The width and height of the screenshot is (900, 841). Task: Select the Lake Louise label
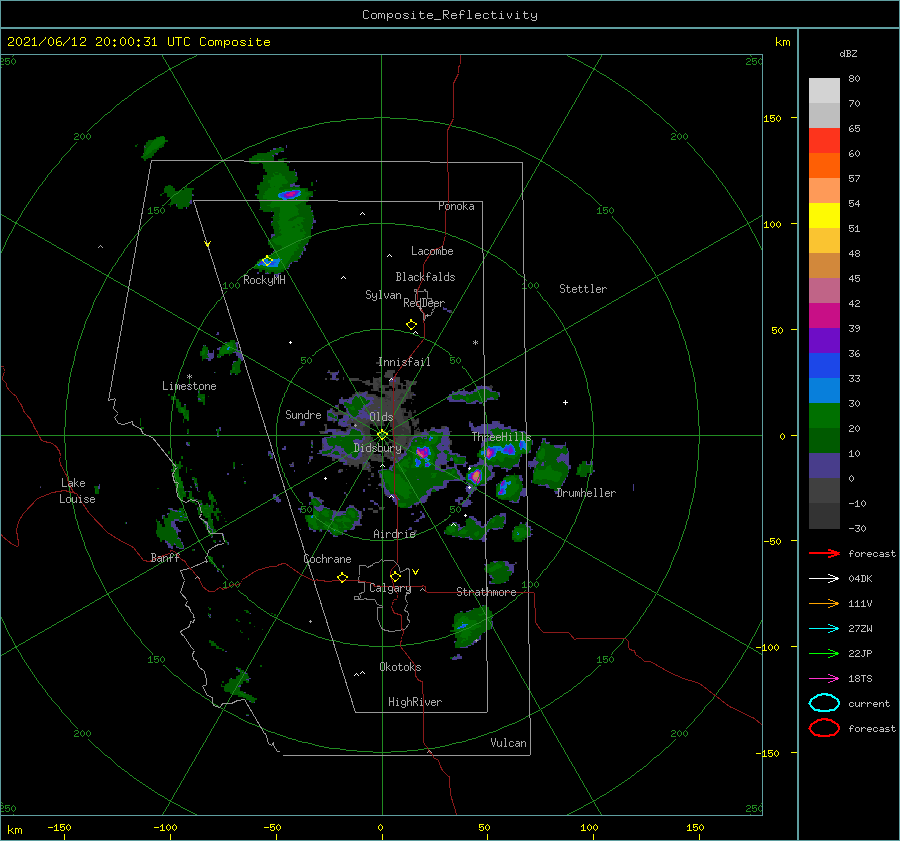pyautogui.click(x=77, y=491)
